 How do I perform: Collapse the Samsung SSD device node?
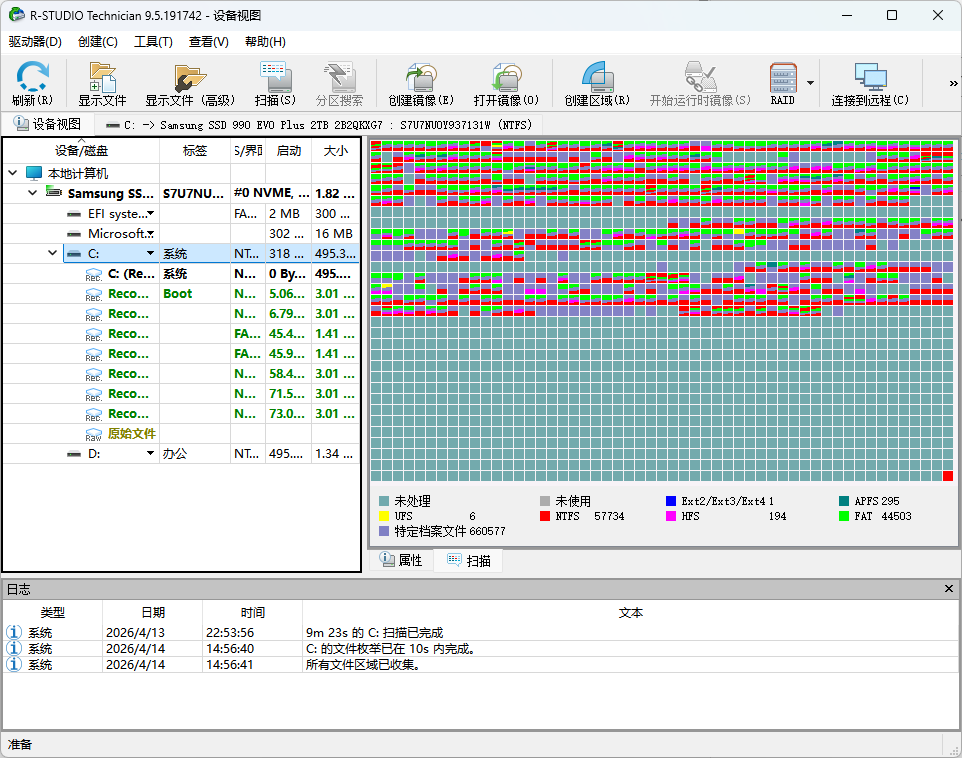pyautogui.click(x=32, y=193)
